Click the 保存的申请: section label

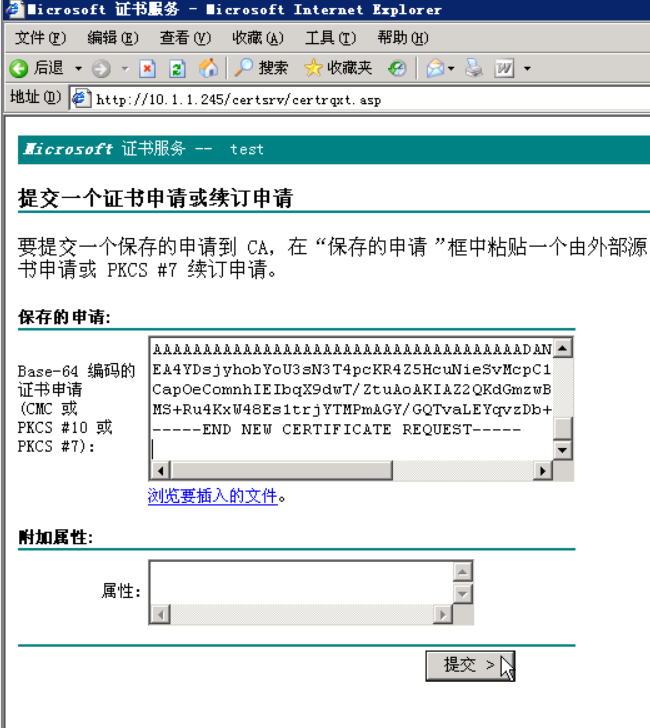coord(64,317)
